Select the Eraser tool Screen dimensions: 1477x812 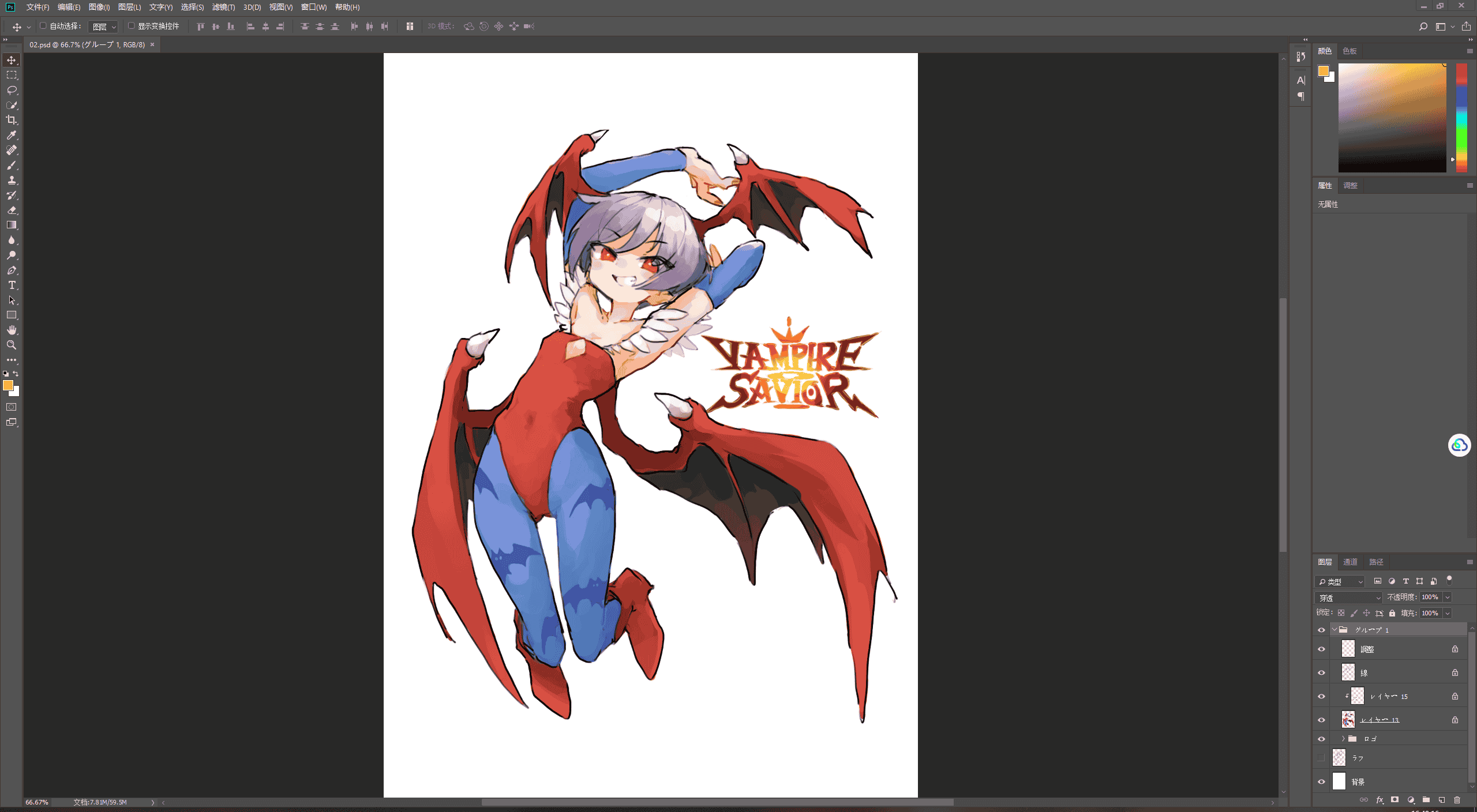point(12,210)
